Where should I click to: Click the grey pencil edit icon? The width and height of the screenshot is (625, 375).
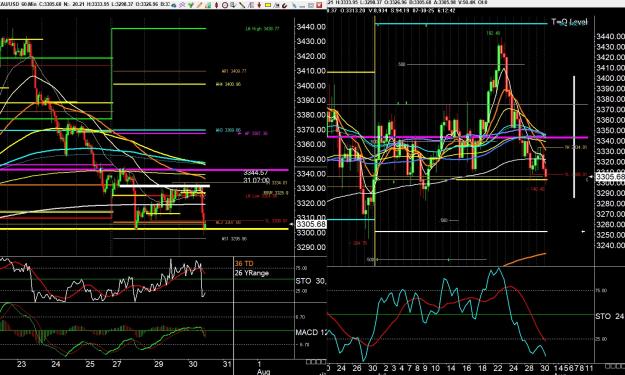coord(294,5)
